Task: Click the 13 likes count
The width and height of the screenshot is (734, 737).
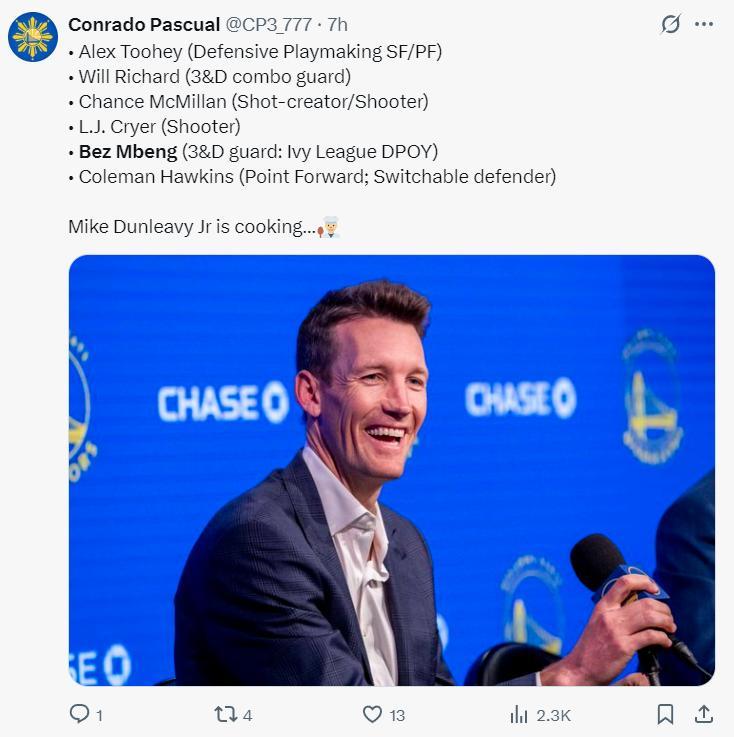Action: (x=397, y=715)
